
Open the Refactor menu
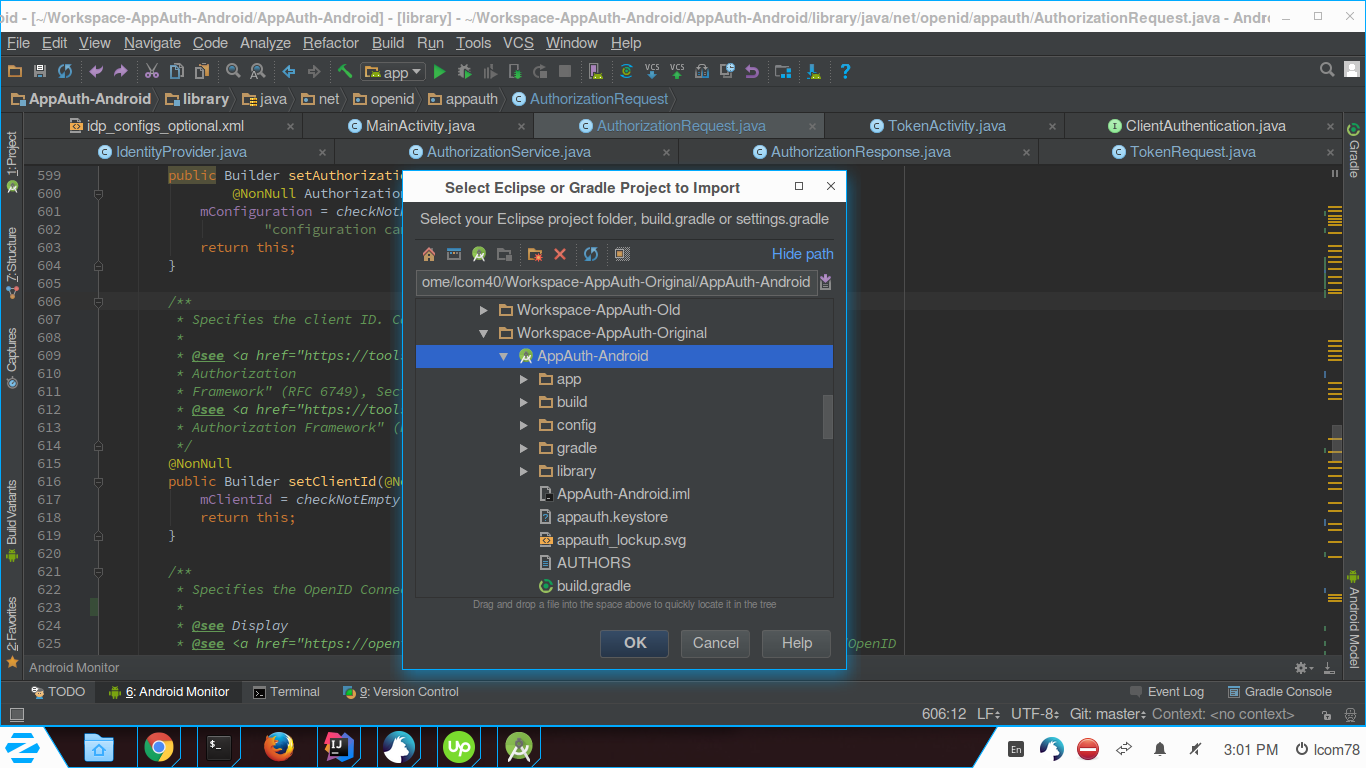pos(330,43)
